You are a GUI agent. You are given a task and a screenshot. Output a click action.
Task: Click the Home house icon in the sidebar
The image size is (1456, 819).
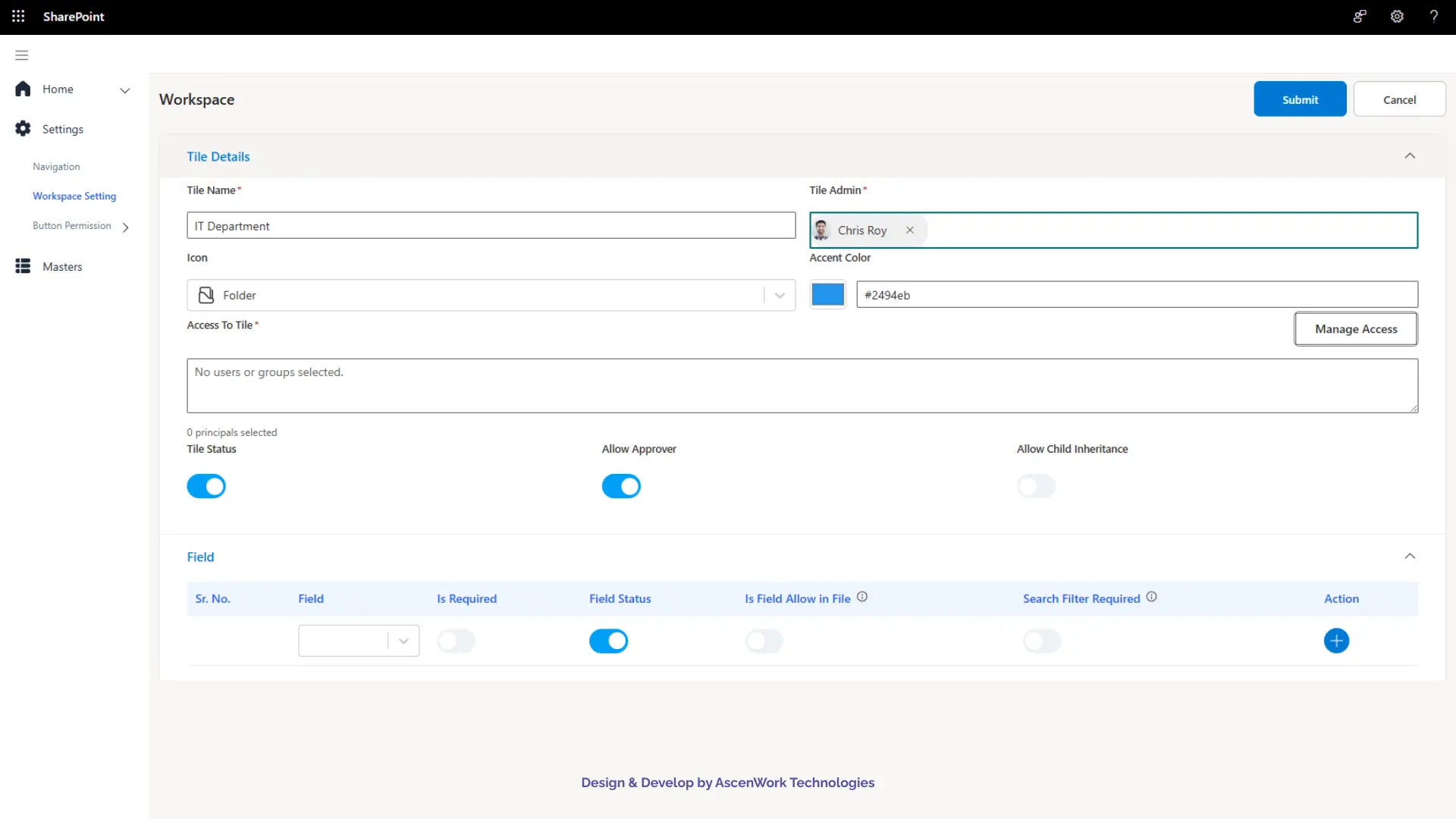click(23, 89)
